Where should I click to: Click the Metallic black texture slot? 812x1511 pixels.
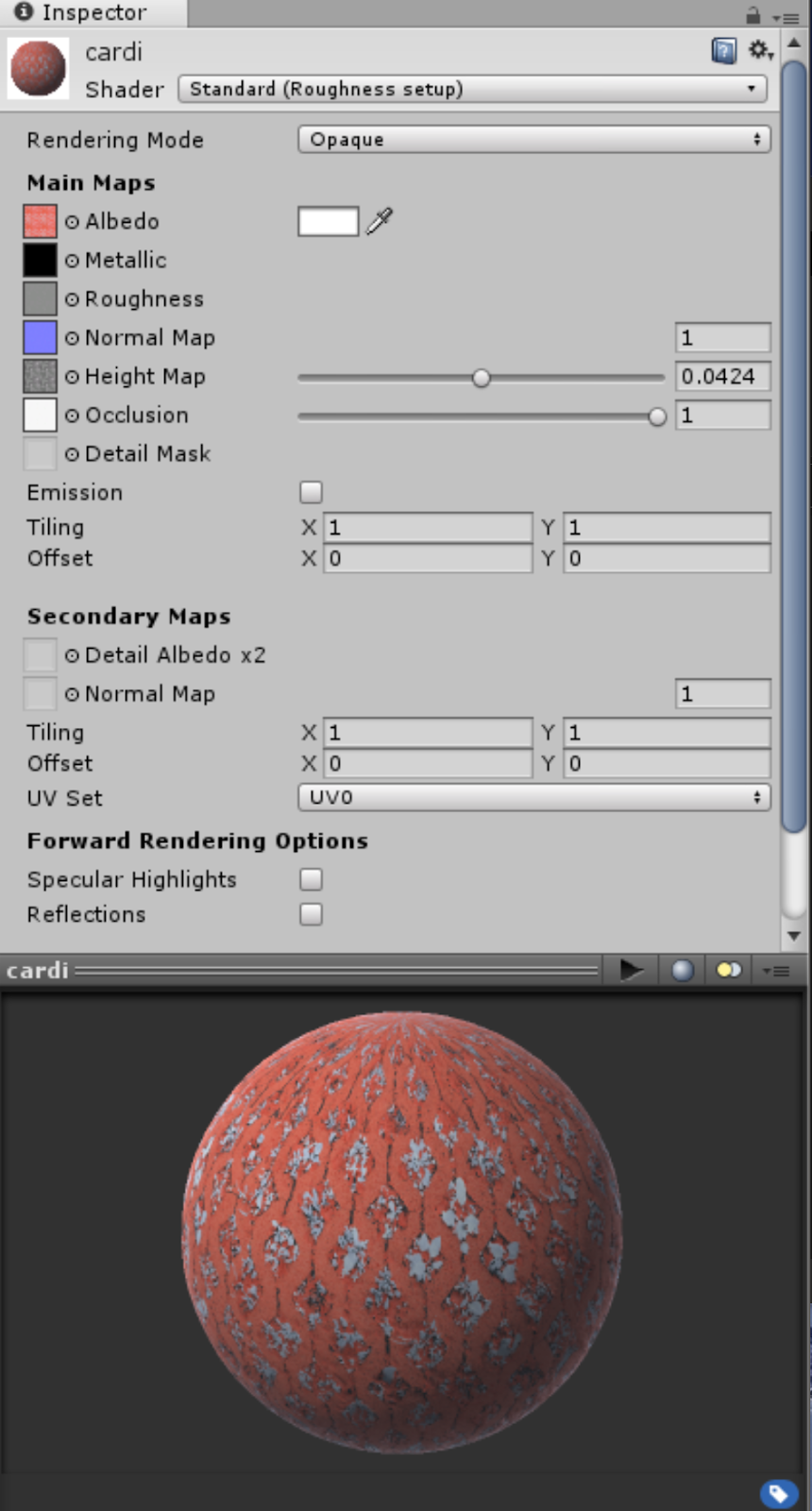[x=40, y=260]
